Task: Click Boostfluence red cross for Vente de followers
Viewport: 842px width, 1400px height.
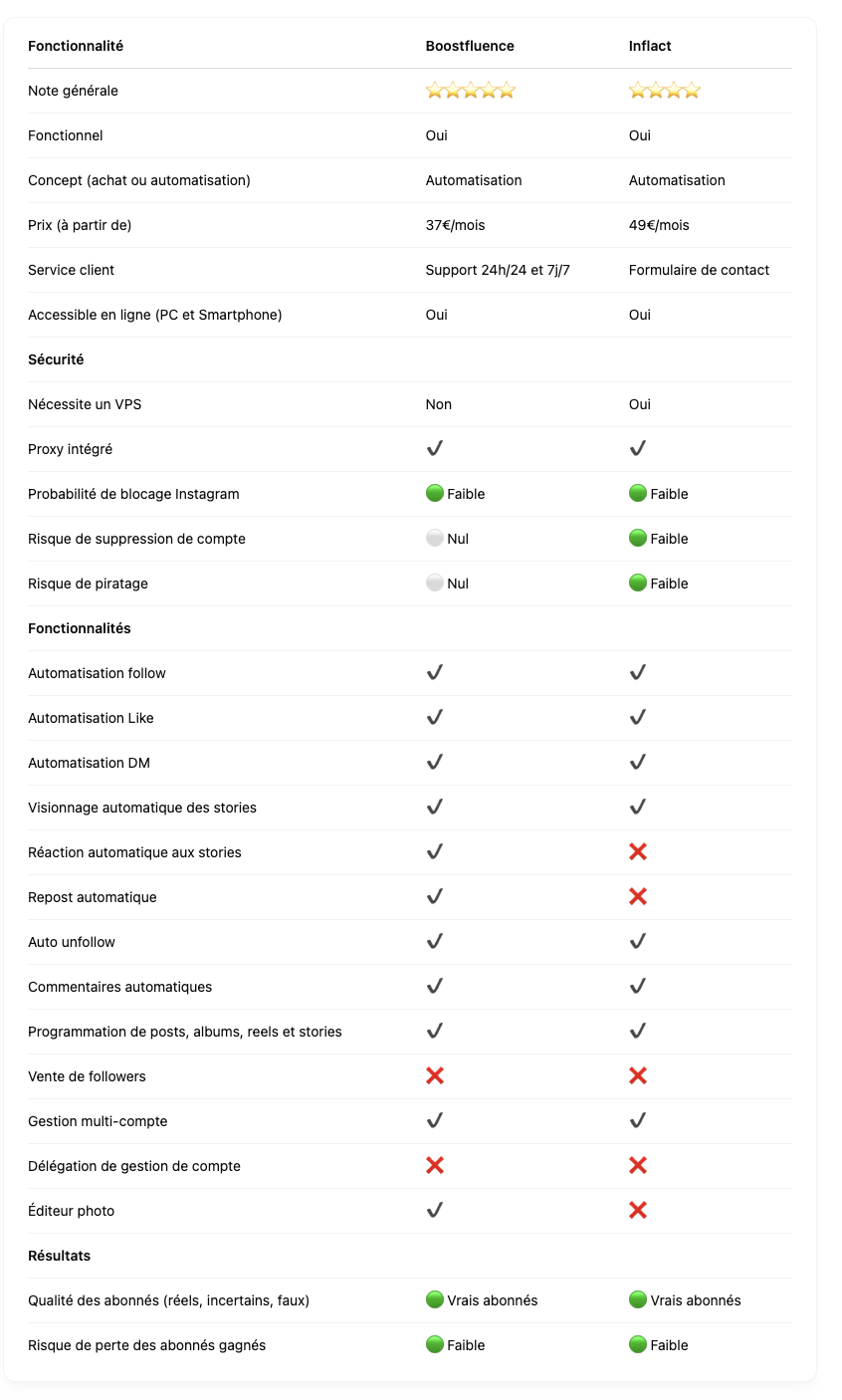Action: pyautogui.click(x=435, y=1076)
